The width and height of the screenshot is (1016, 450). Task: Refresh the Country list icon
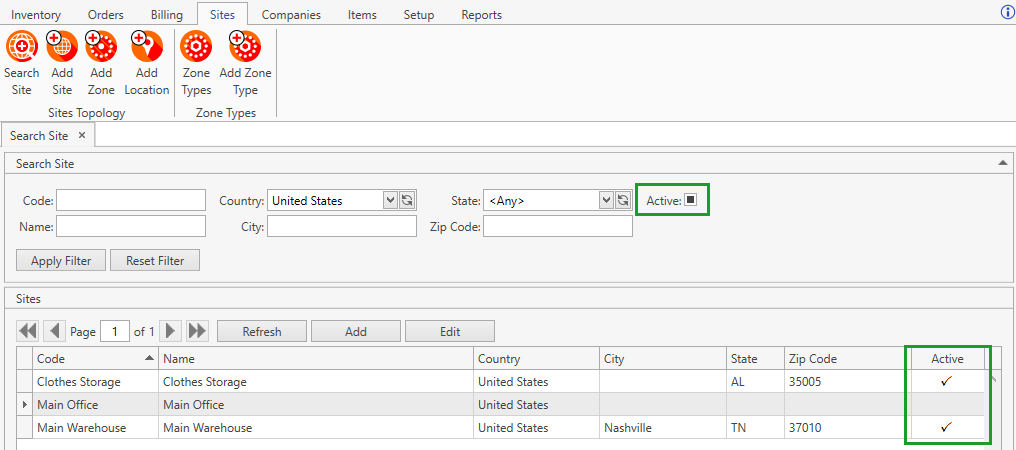[407, 200]
